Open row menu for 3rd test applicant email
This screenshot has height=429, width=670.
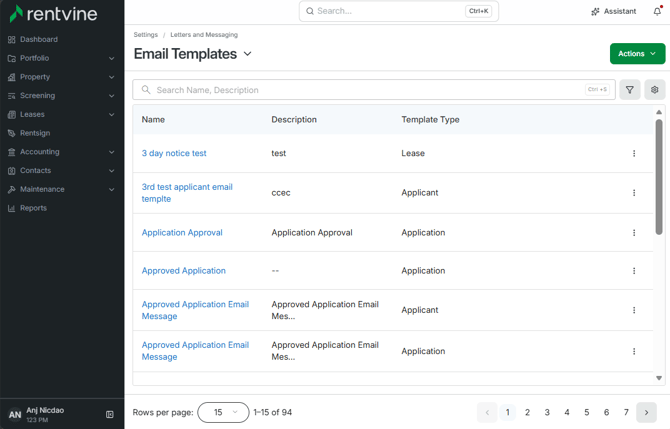[x=634, y=193]
